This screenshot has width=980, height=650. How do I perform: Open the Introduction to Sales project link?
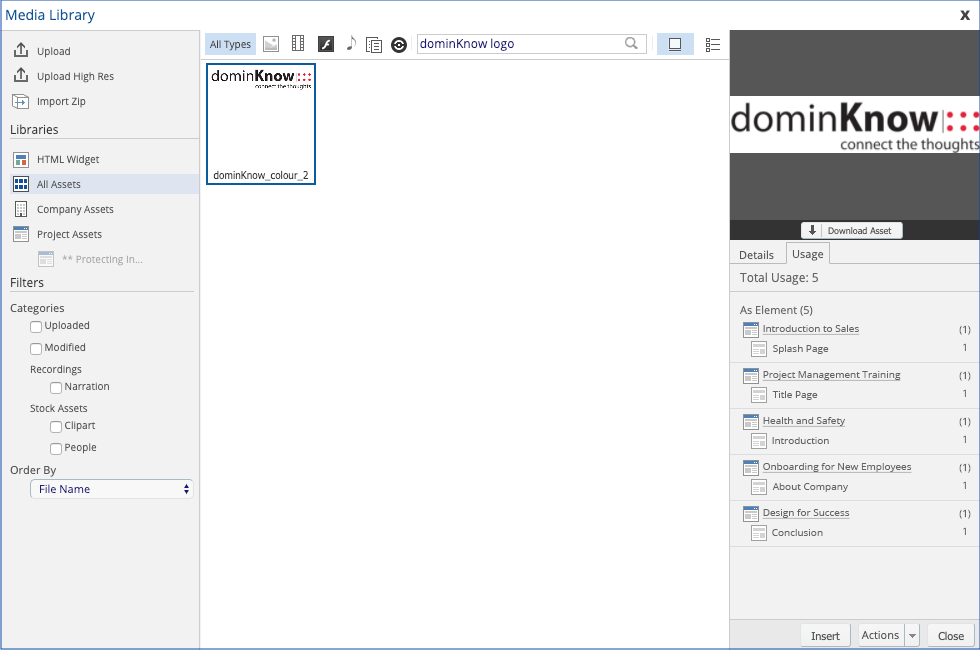[x=810, y=328]
